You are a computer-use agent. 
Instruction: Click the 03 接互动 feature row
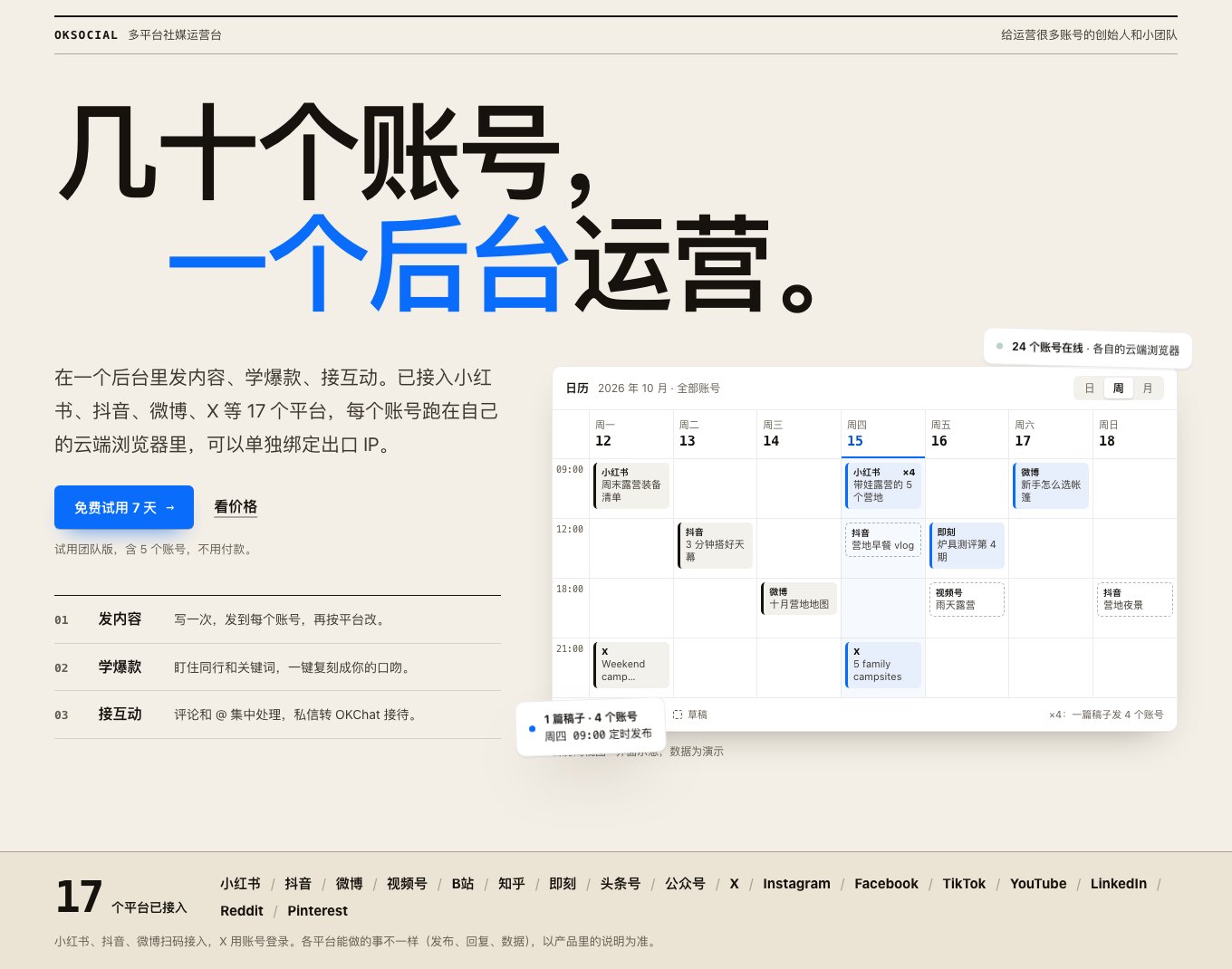pos(277,715)
